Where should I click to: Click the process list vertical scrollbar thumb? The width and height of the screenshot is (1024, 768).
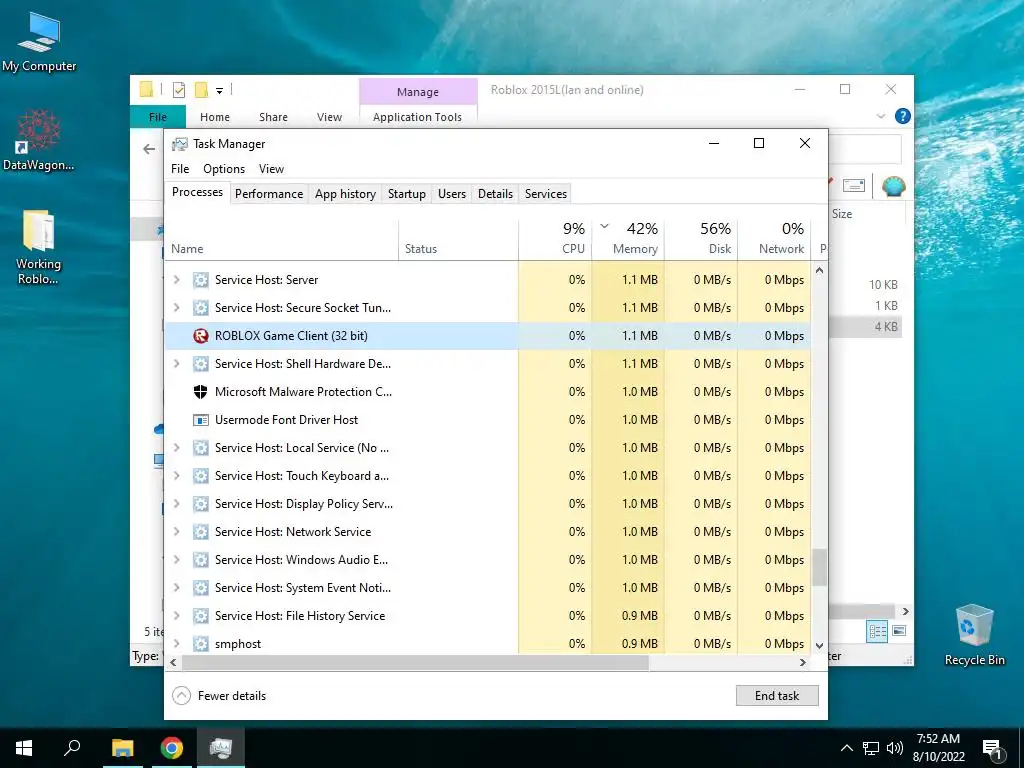point(819,568)
